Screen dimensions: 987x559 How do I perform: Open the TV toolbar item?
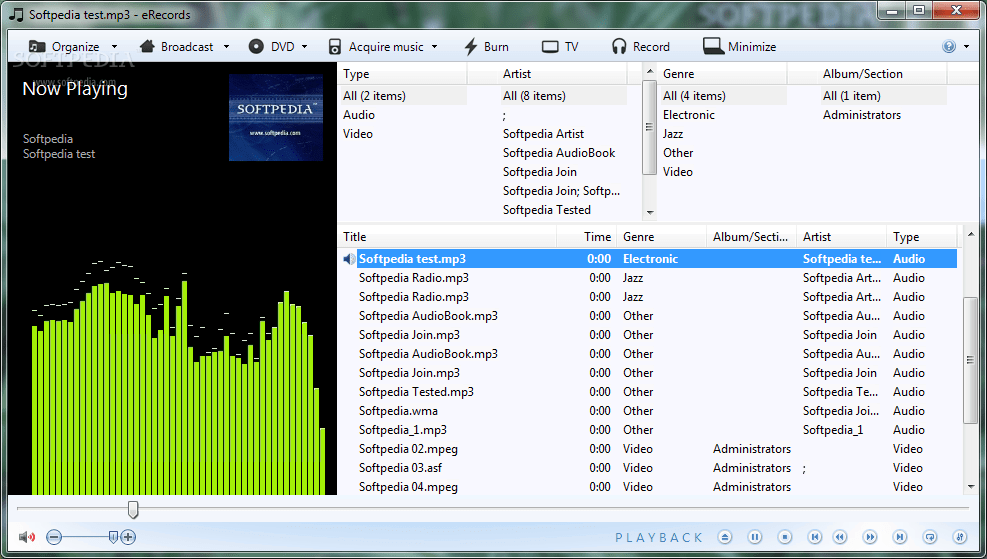pyautogui.click(x=560, y=47)
